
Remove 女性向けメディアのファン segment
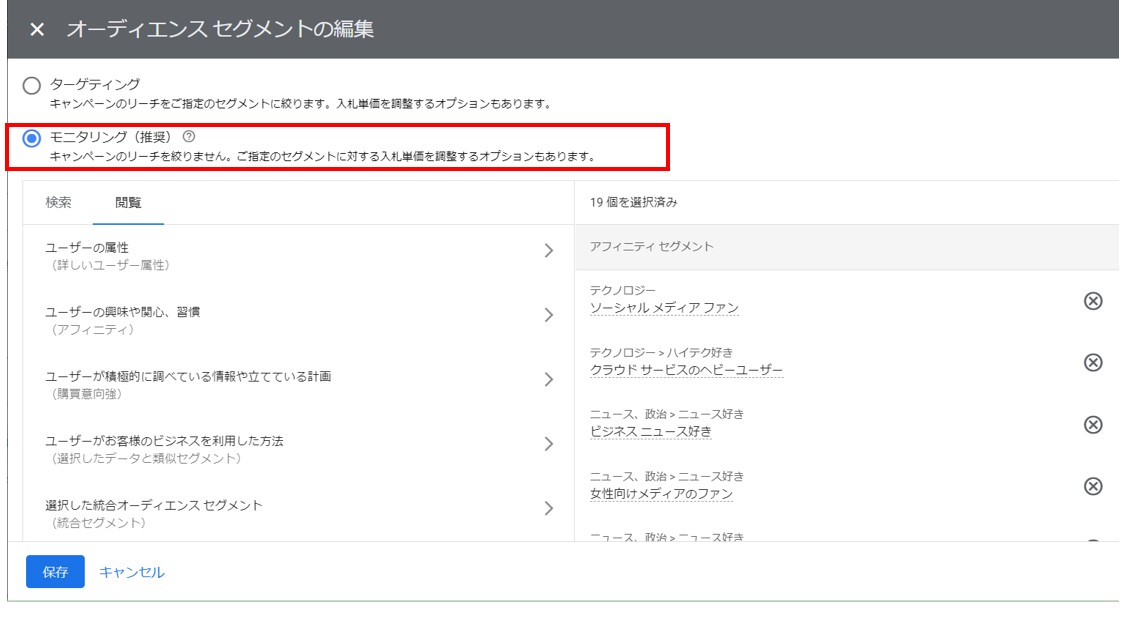1093,487
